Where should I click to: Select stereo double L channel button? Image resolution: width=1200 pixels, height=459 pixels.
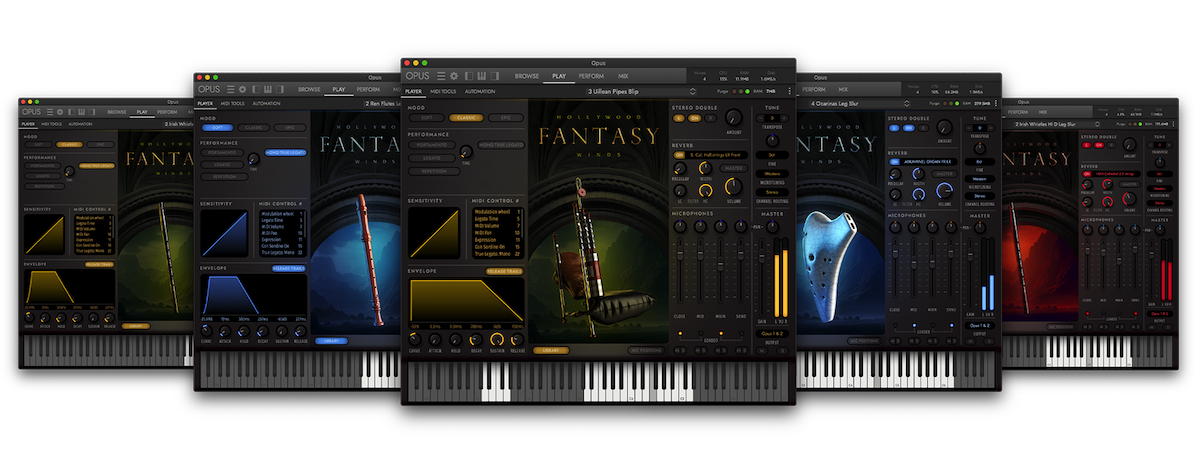click(x=679, y=118)
